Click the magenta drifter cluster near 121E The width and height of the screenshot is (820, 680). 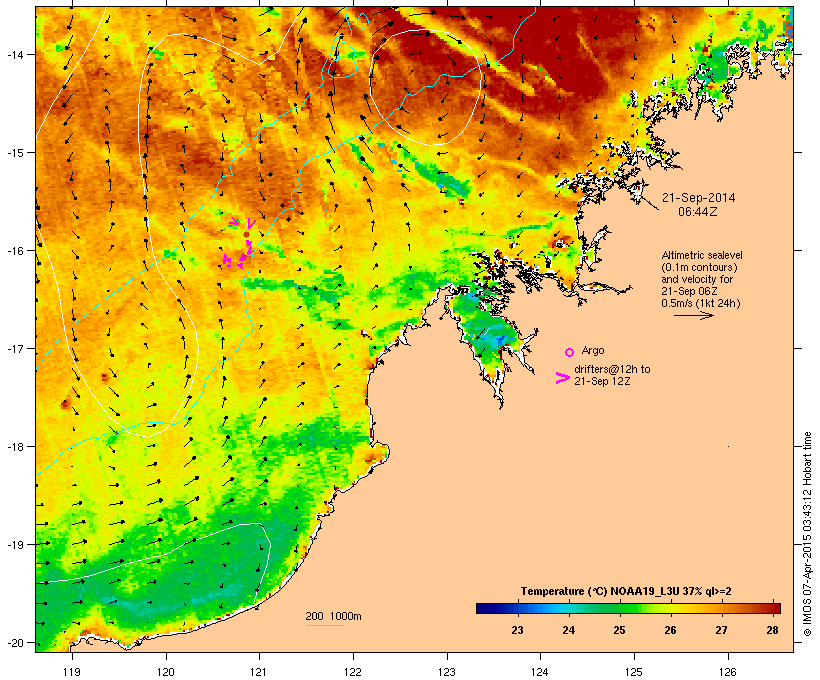coord(241,245)
